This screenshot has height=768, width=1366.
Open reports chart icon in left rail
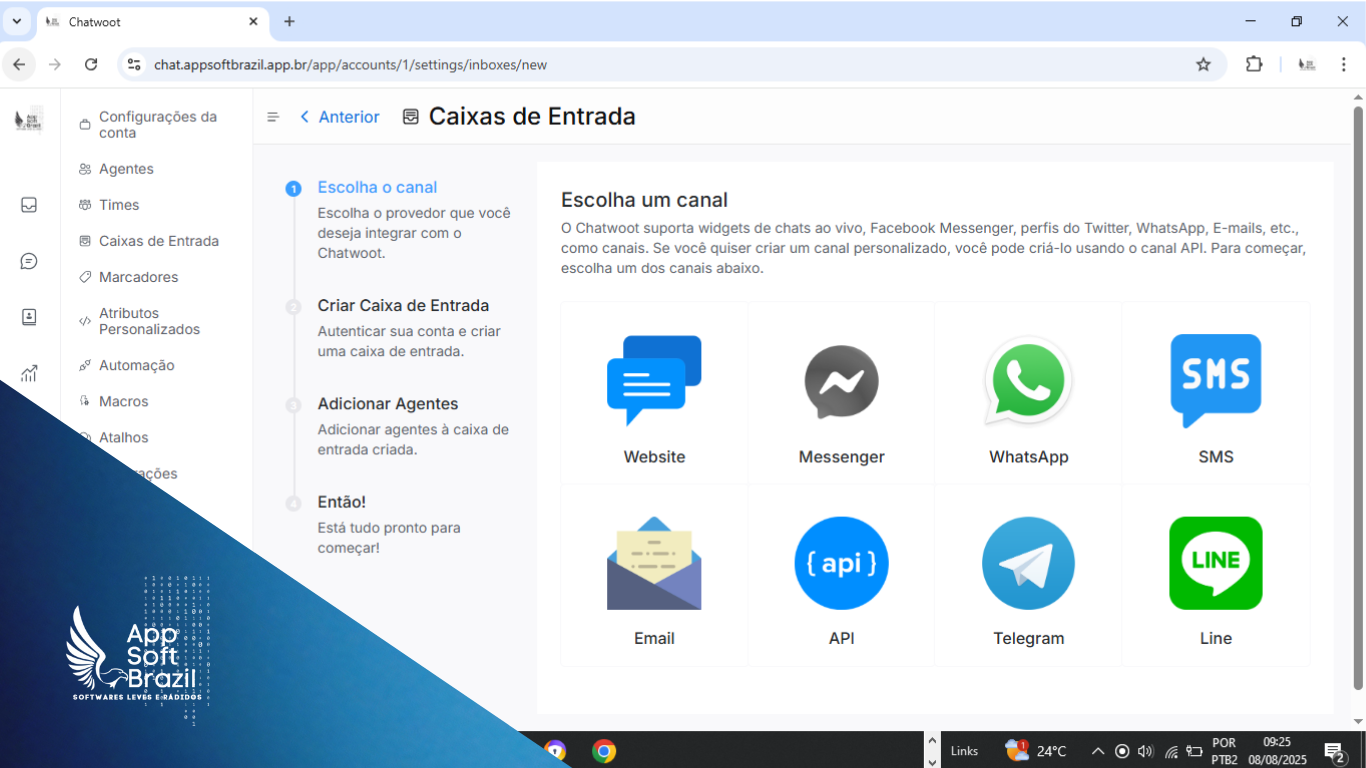(29, 374)
